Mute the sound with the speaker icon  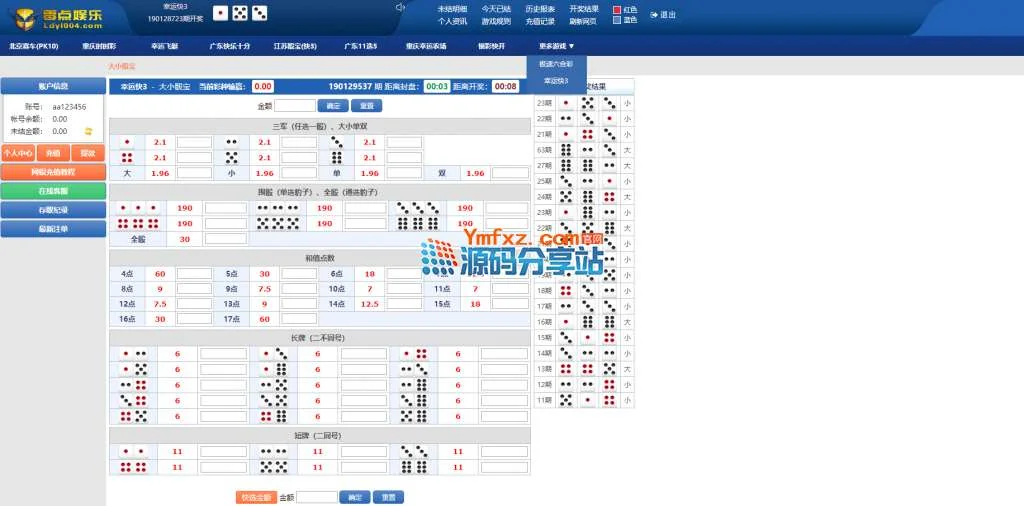[400, 8]
